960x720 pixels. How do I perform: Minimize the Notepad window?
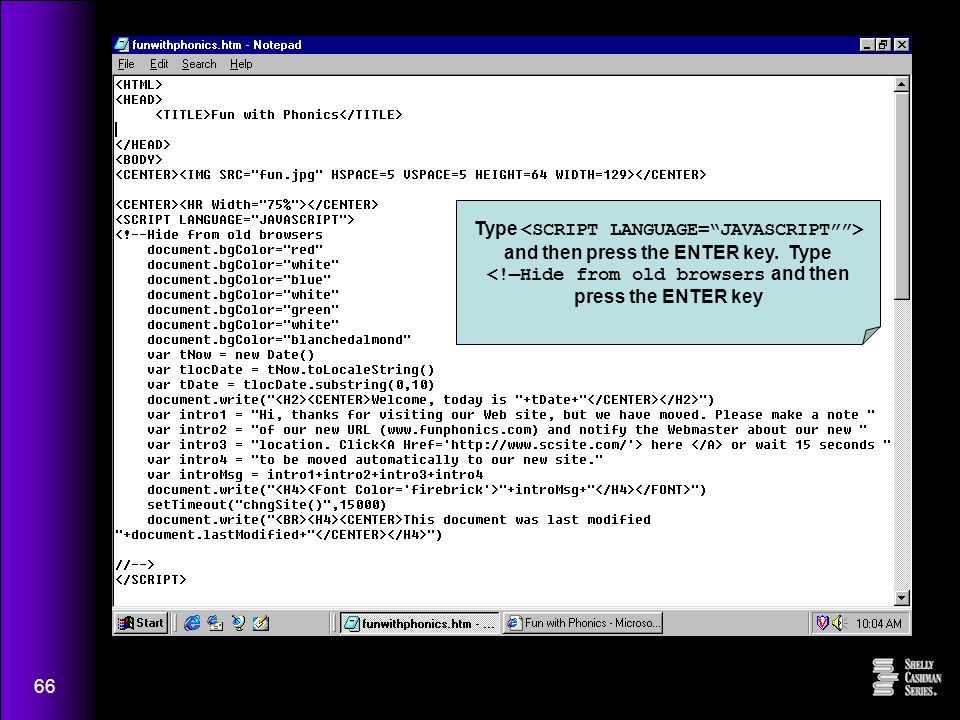point(866,45)
